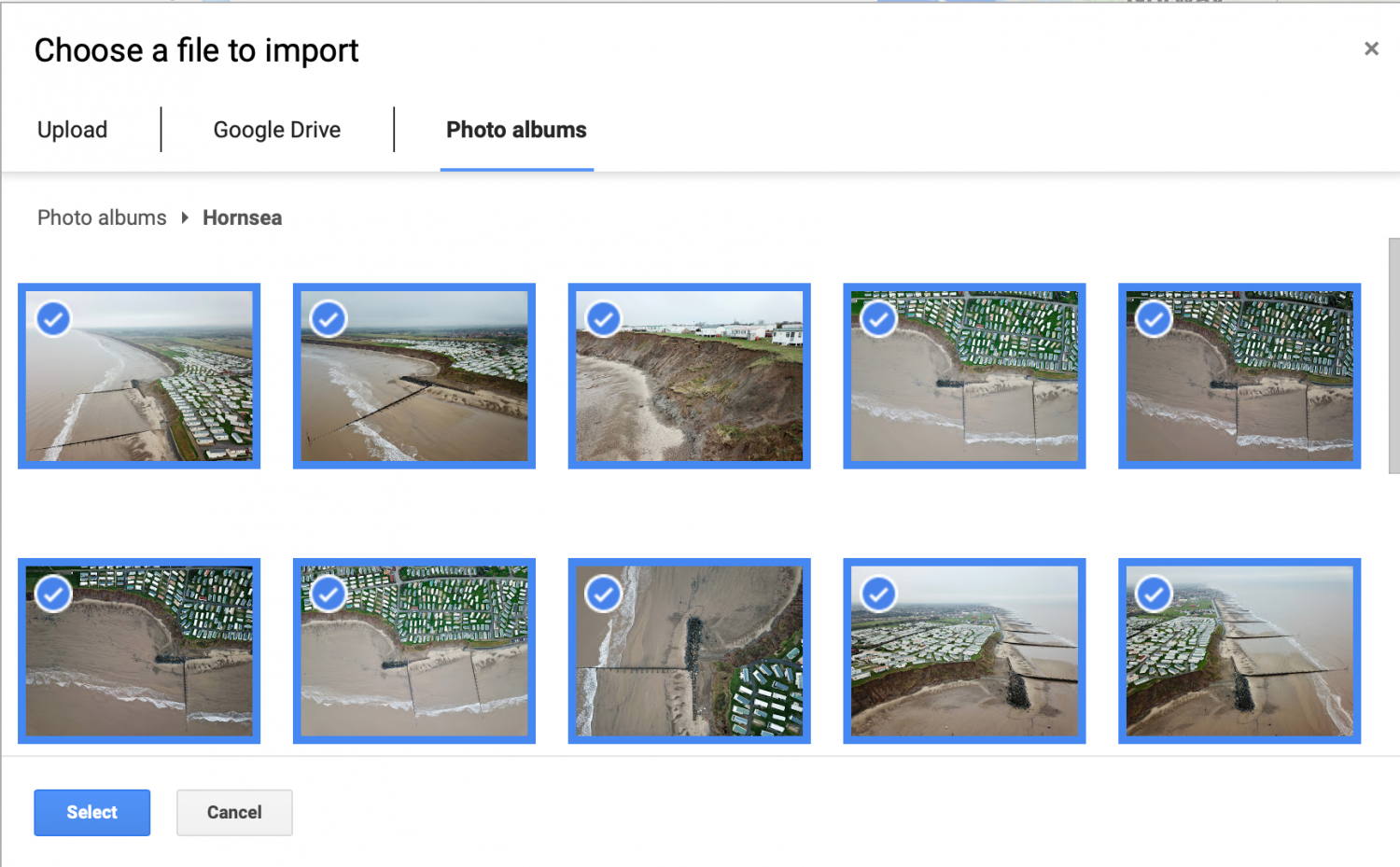
Task: Deselect the fourth caravan park overhead photo
Action: 878,318
